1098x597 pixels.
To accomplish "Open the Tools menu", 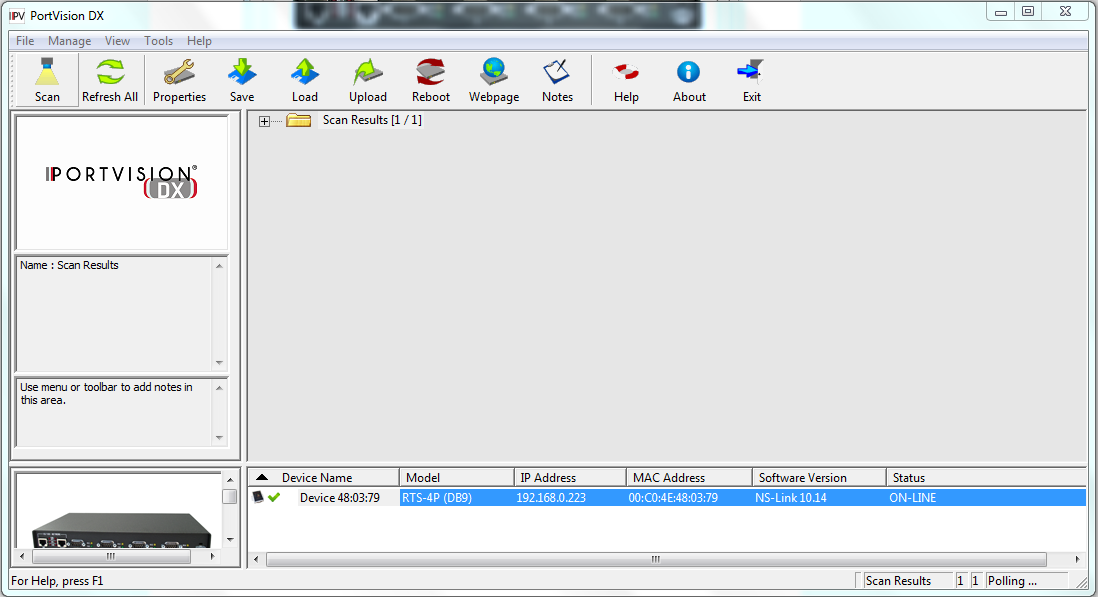I will click(x=158, y=41).
